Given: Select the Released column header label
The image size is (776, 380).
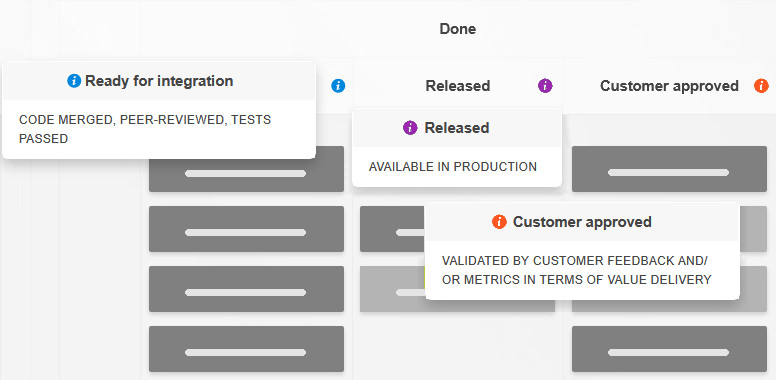Looking at the screenshot, I should (458, 86).
